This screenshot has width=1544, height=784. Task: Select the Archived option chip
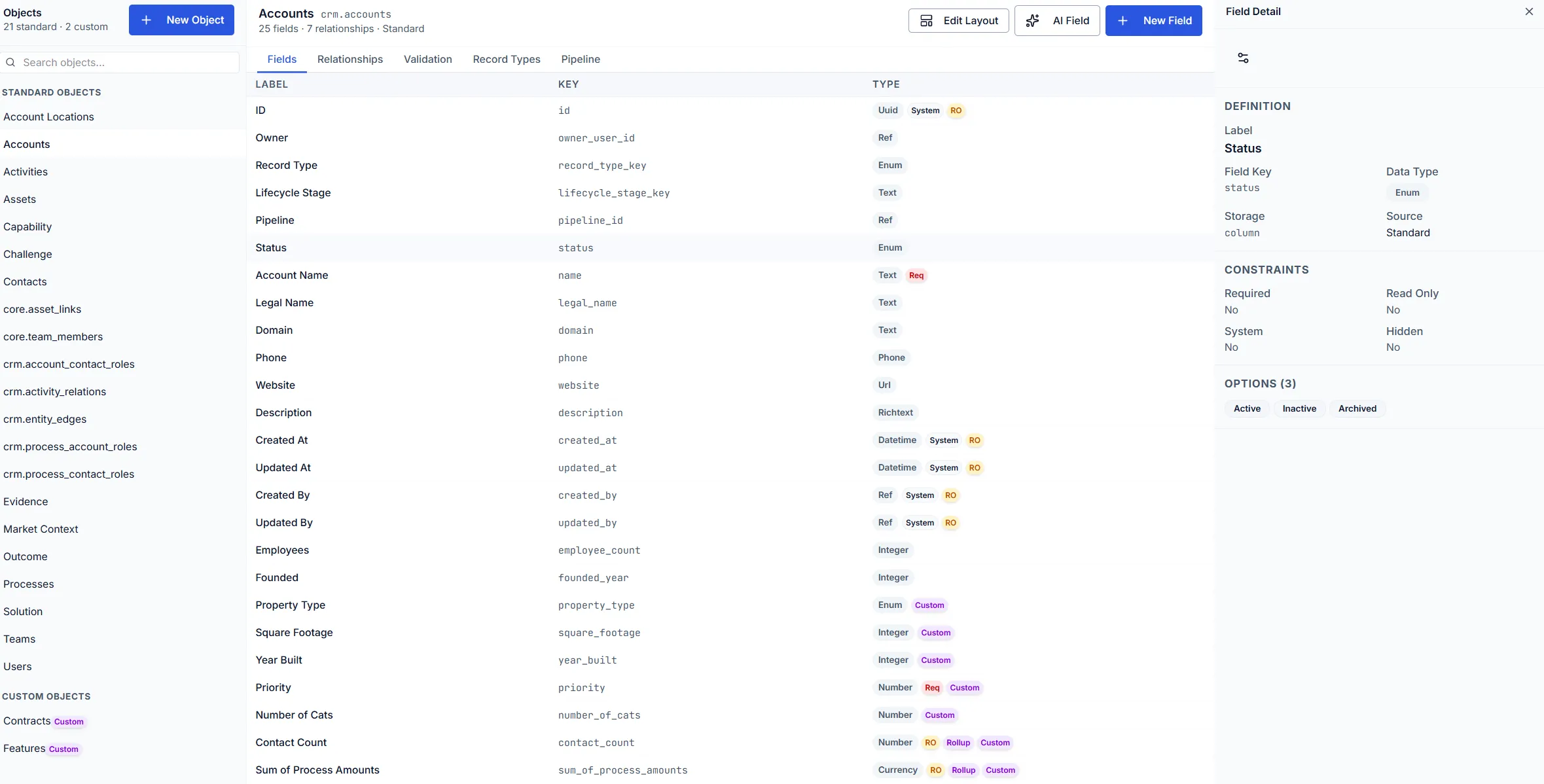point(1357,408)
